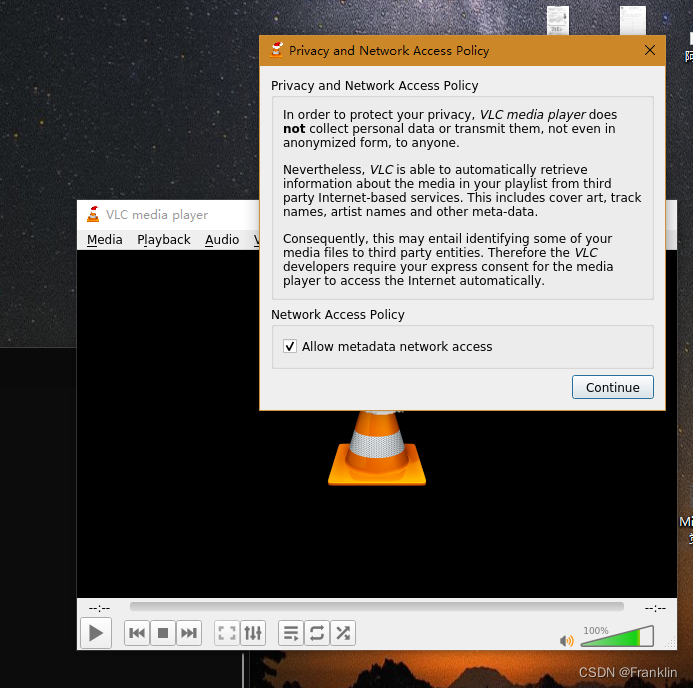Click the VLC cone icon in dialog title
693x688 pixels.
276,50
